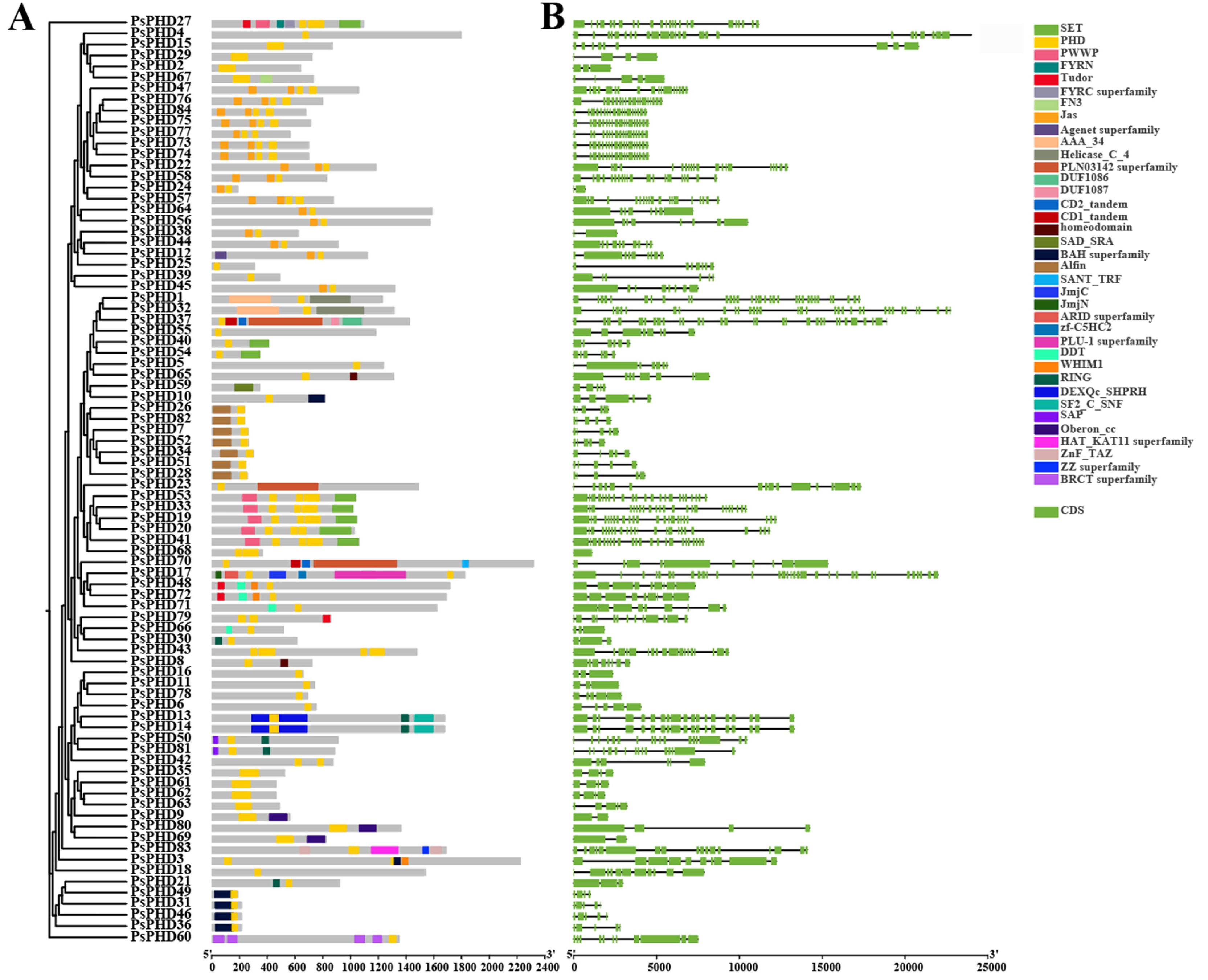Click the PsPHD70 gene label

click(161, 561)
